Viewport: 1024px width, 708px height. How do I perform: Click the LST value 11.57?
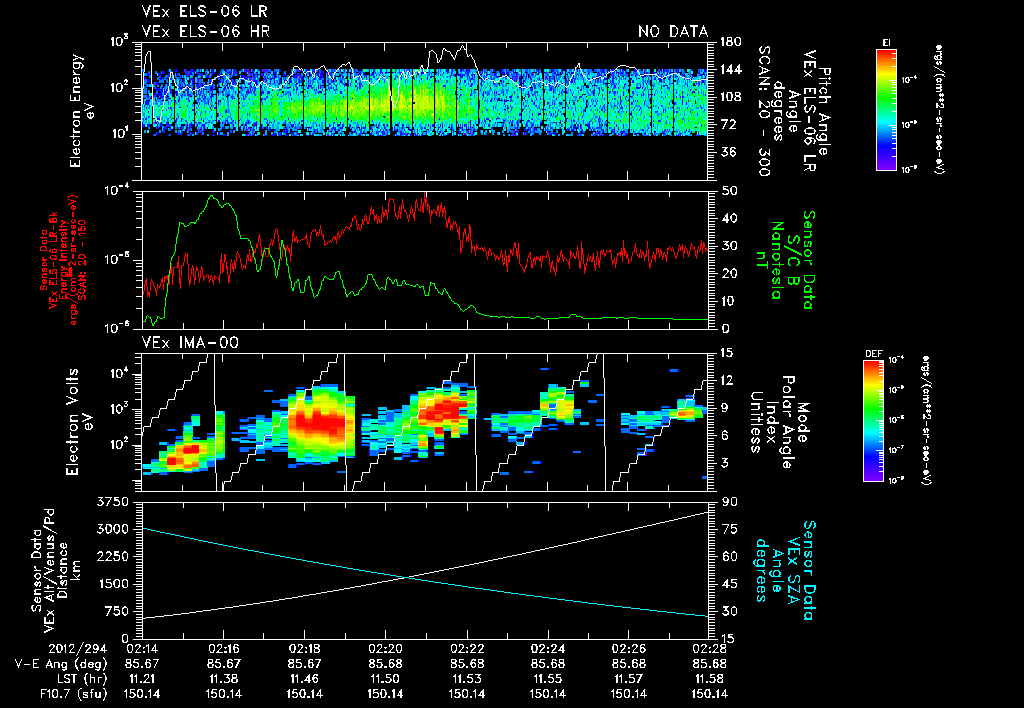click(628, 679)
